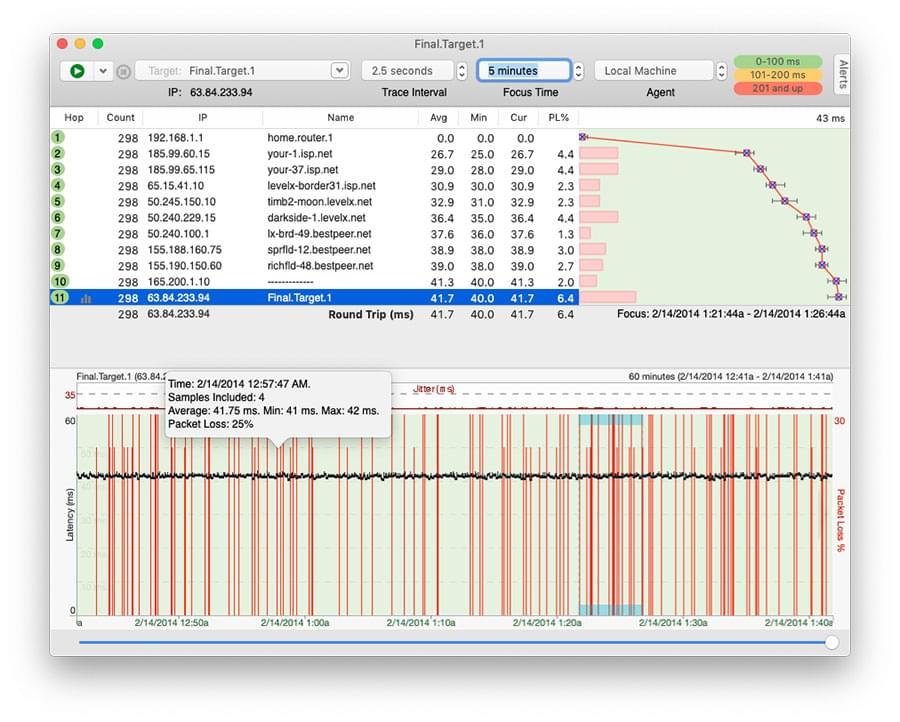Click the red 201 and up legend badge
This screenshot has height=722, width=900.
pos(778,89)
